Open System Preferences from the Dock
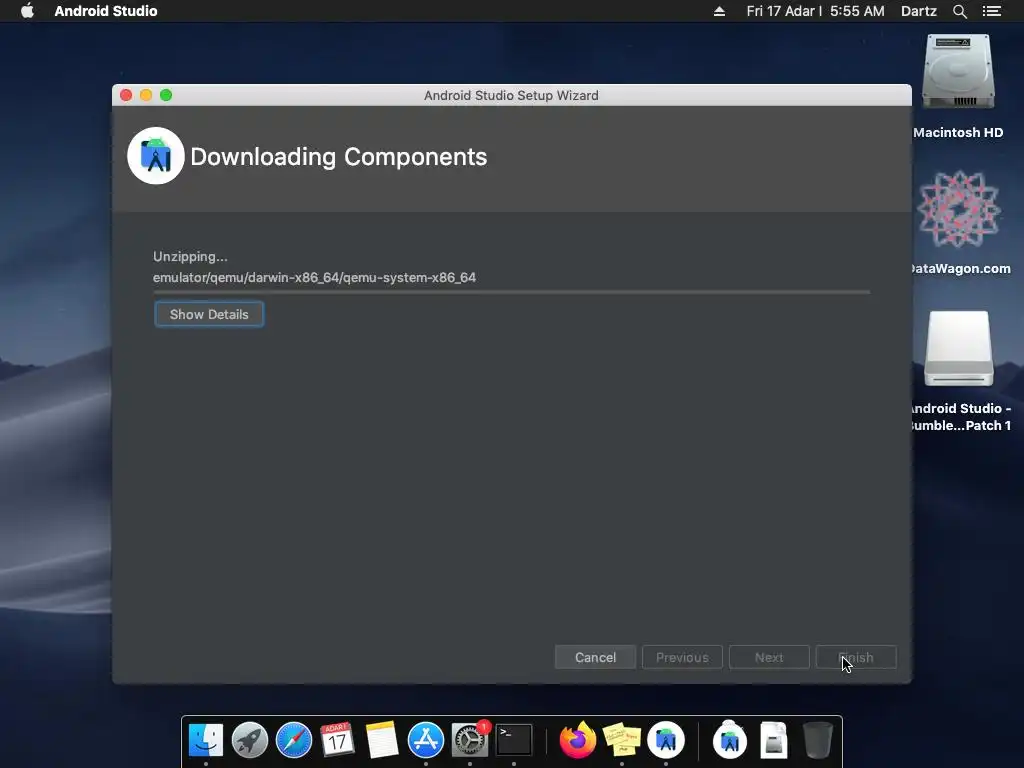The width and height of the screenshot is (1024, 768). click(x=470, y=741)
